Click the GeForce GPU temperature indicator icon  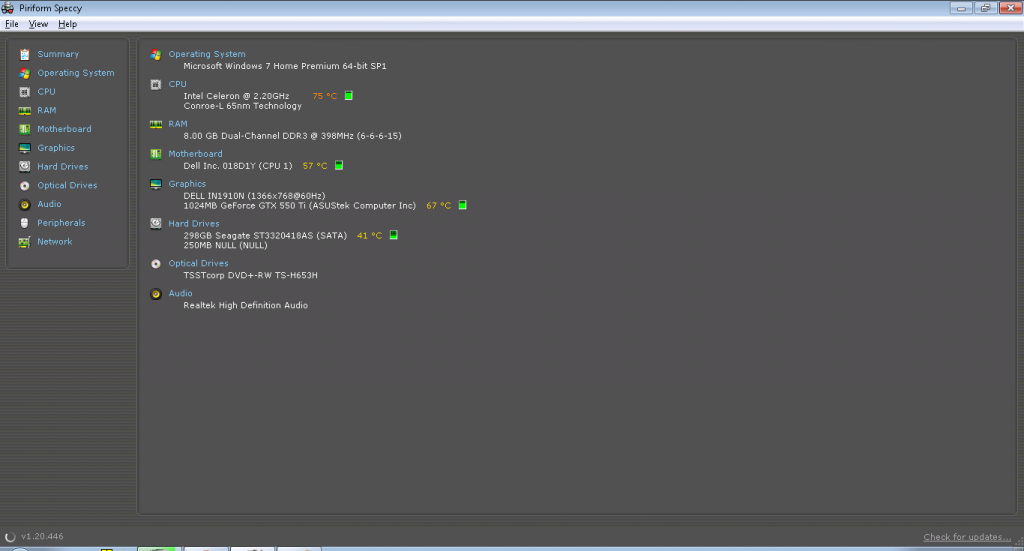pos(463,206)
